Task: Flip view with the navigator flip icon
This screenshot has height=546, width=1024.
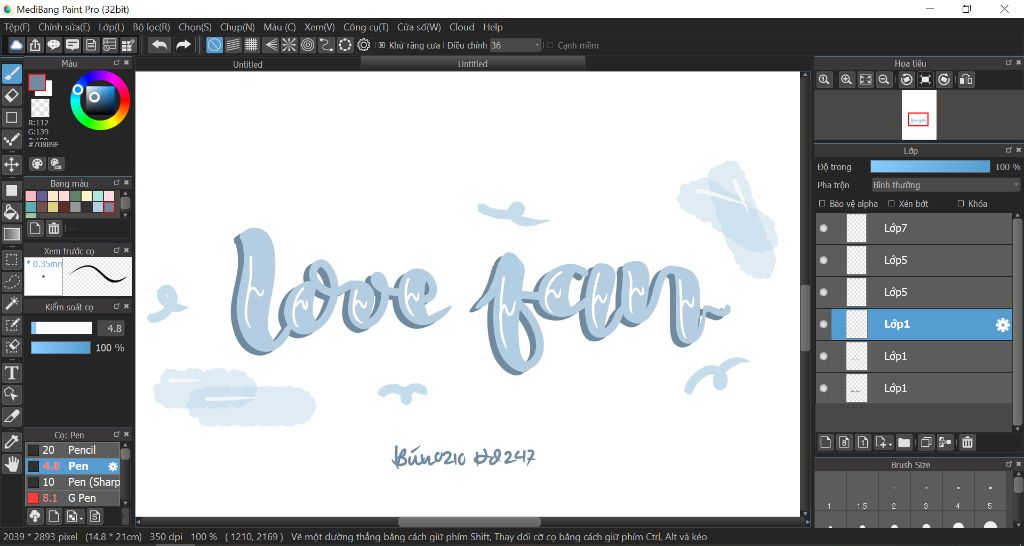Action: [x=966, y=80]
